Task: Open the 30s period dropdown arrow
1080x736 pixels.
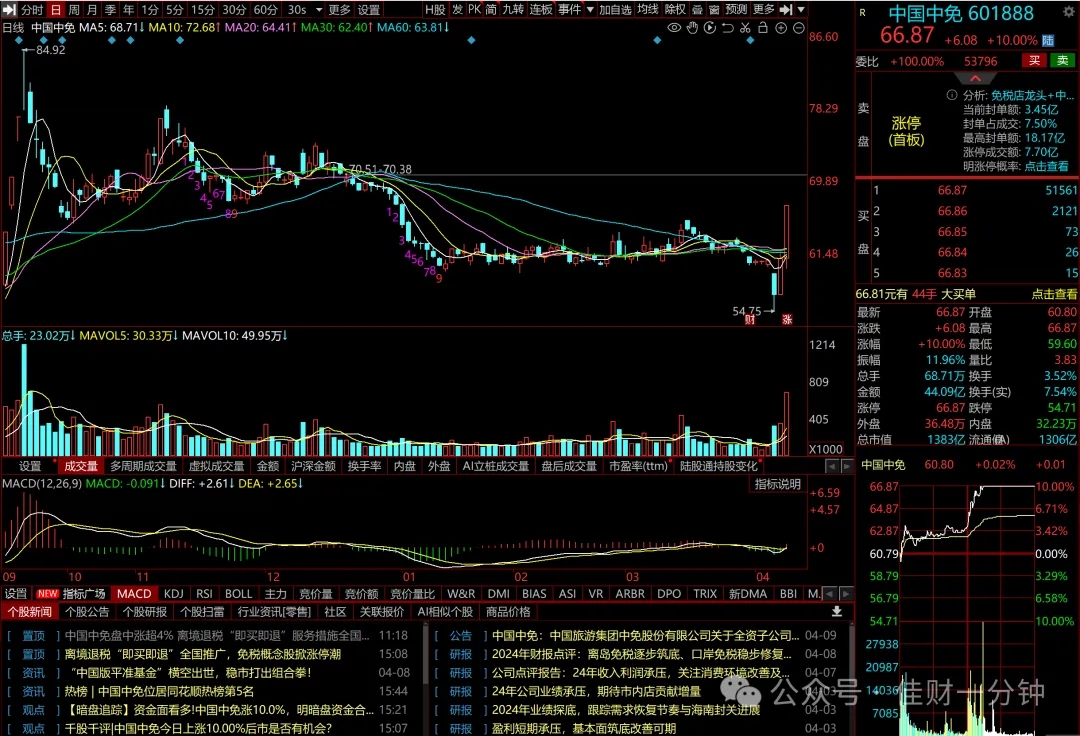Action: click(319, 10)
